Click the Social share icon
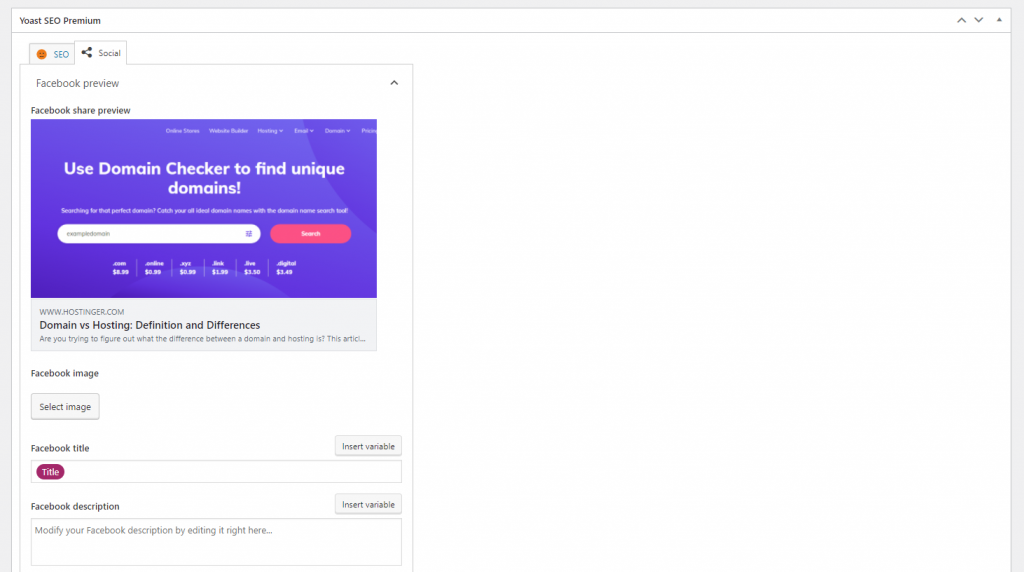 click(87, 52)
